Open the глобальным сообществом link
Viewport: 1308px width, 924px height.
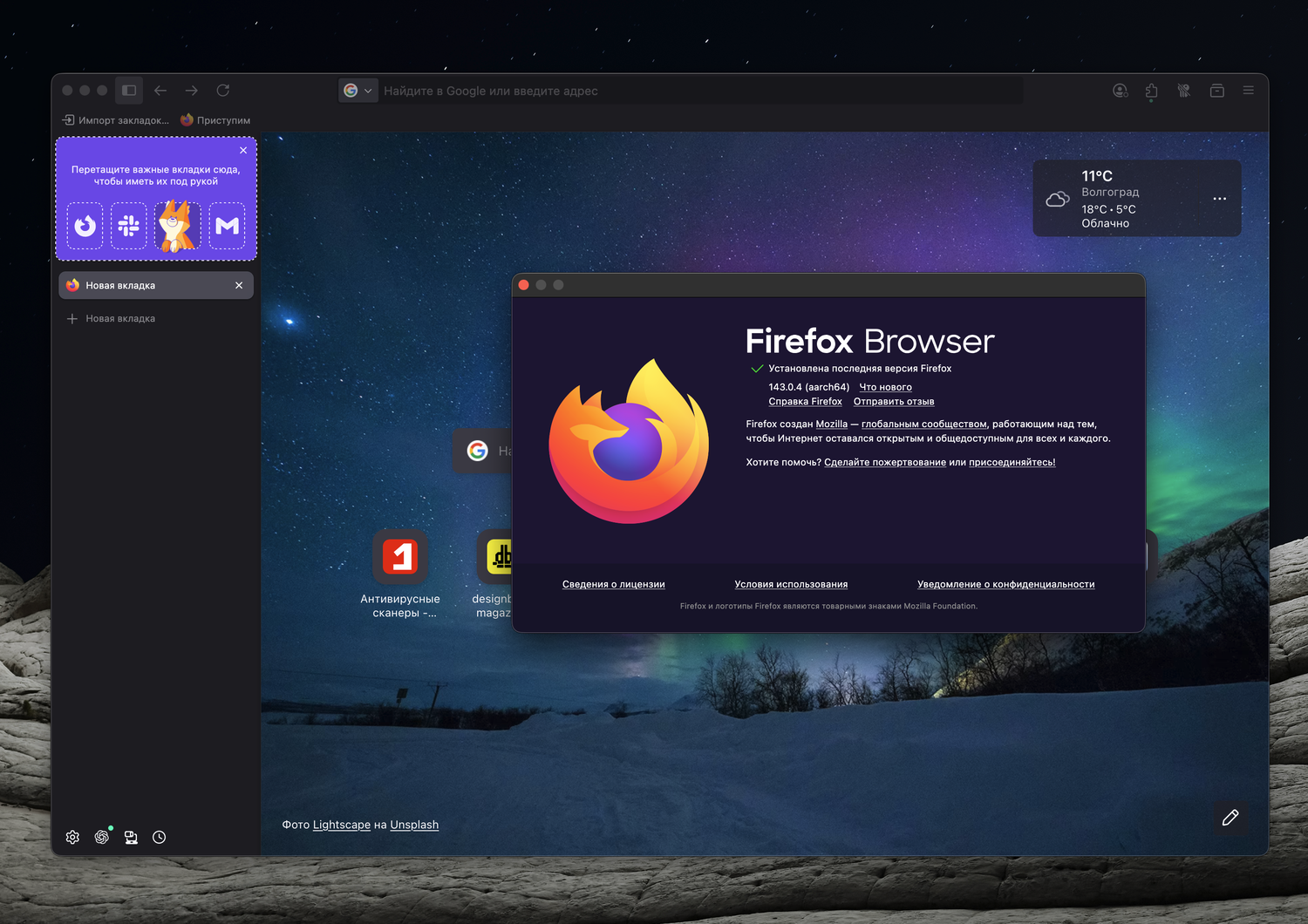pyautogui.click(x=924, y=425)
